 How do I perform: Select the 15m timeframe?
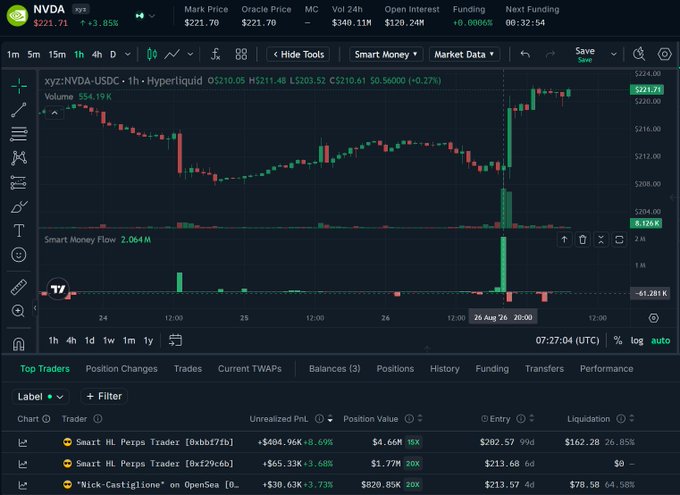click(x=57, y=55)
